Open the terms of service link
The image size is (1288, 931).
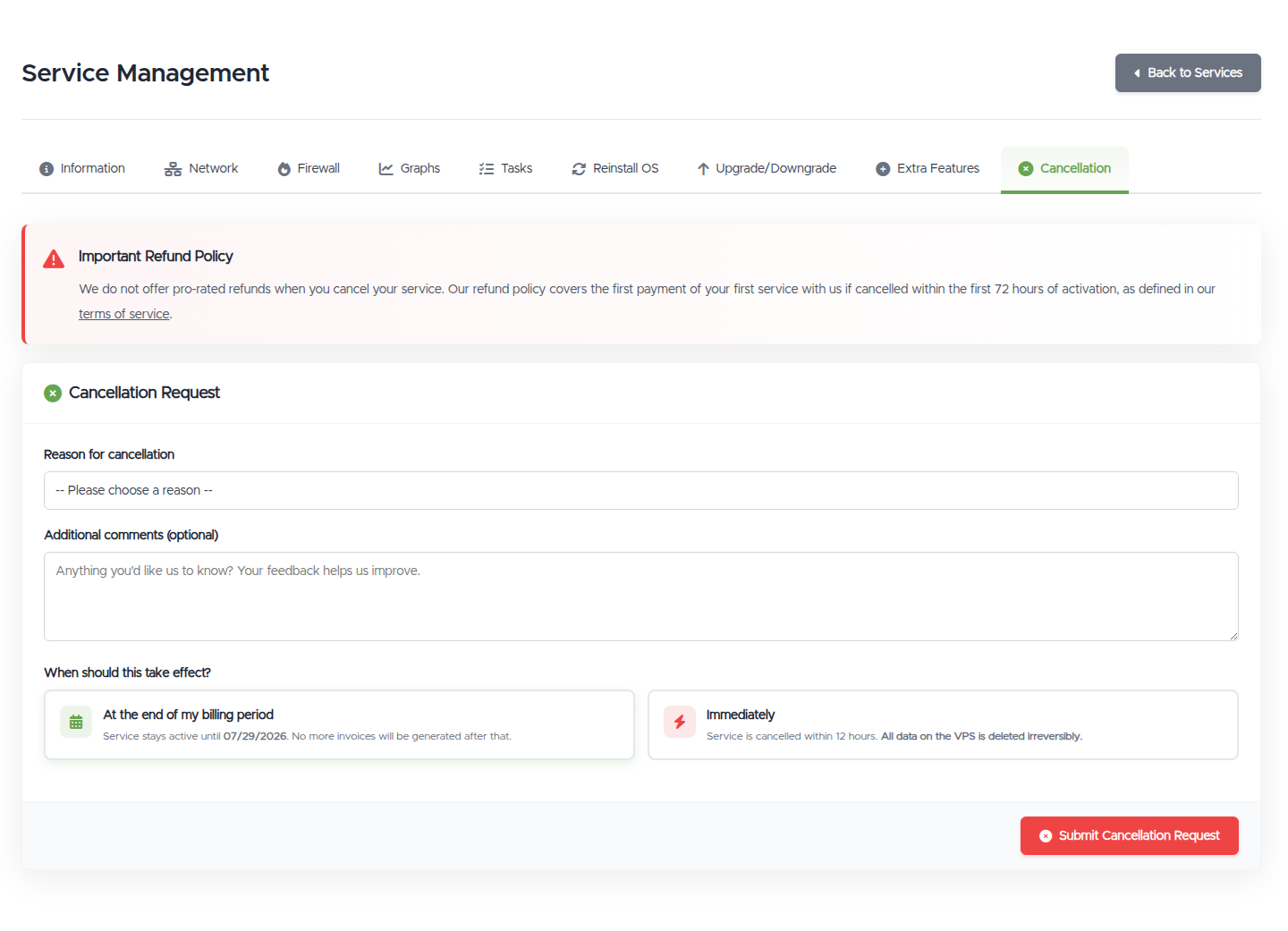coord(124,314)
